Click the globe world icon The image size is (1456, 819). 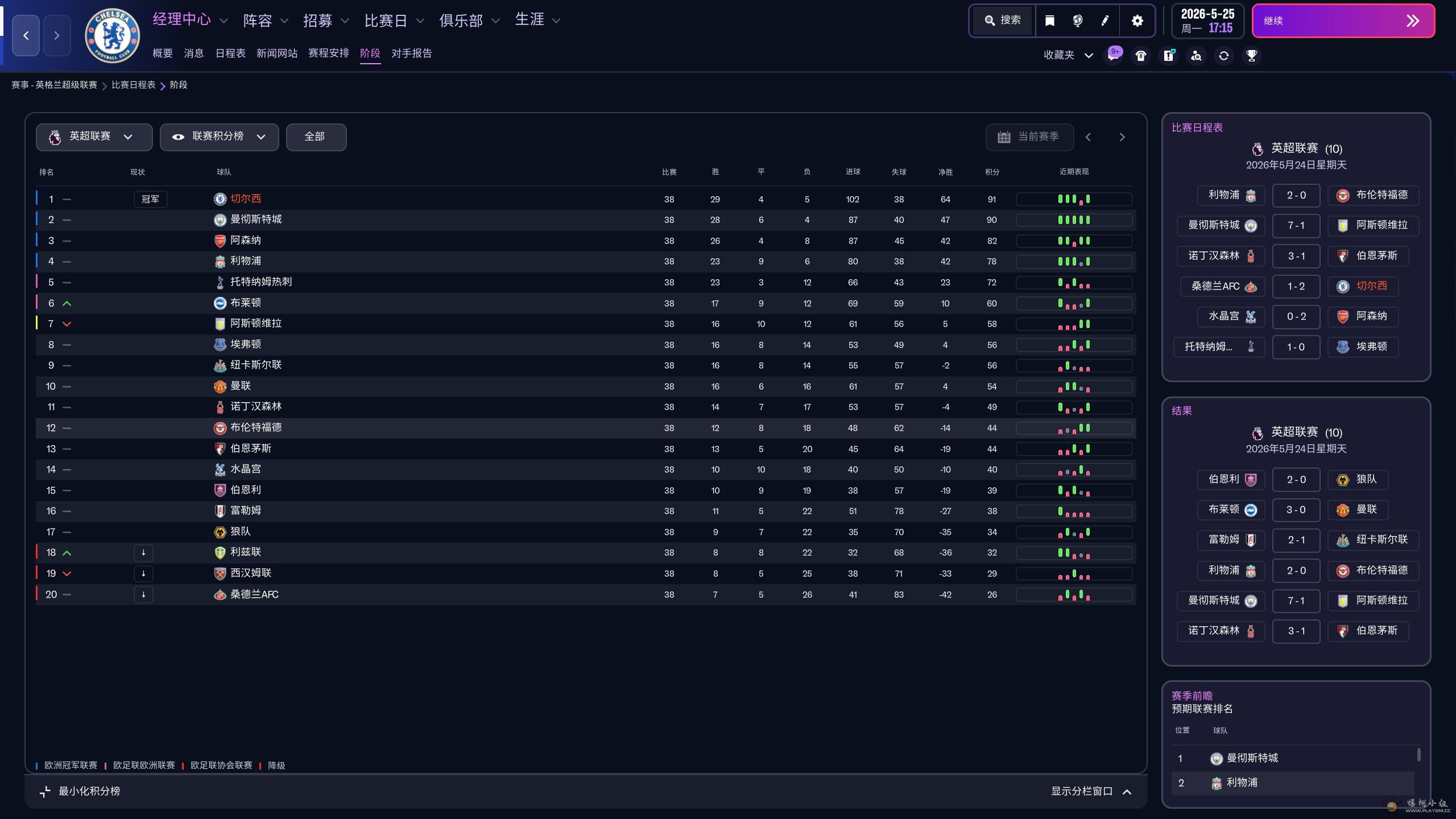(x=1077, y=21)
